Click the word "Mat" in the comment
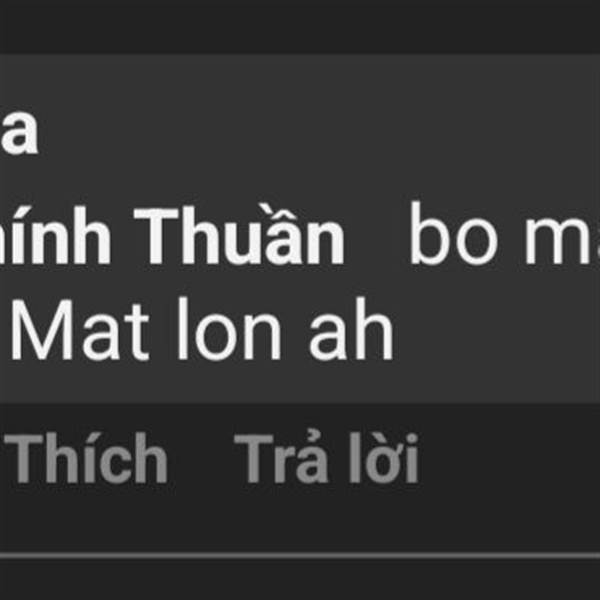This screenshot has width=600, height=600. 80,330
